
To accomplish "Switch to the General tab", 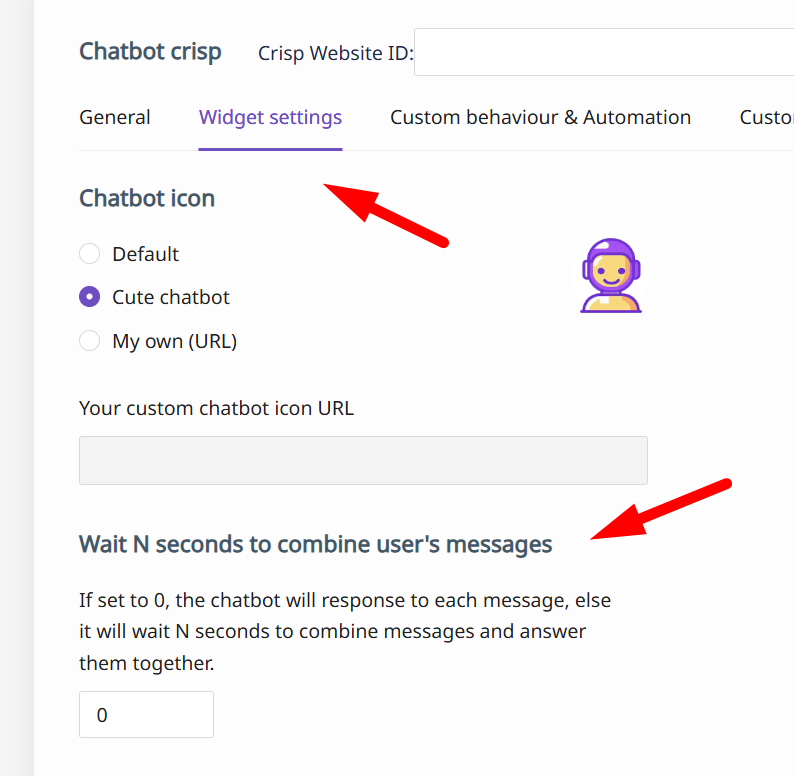I will click(x=115, y=117).
